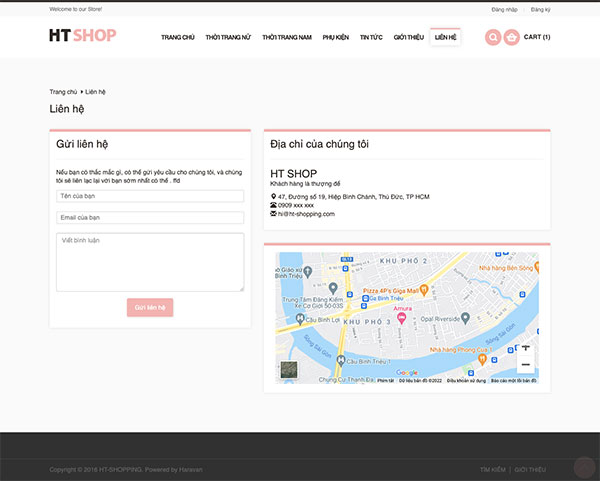Select the LIÊN HỆ tab

[x=445, y=38]
